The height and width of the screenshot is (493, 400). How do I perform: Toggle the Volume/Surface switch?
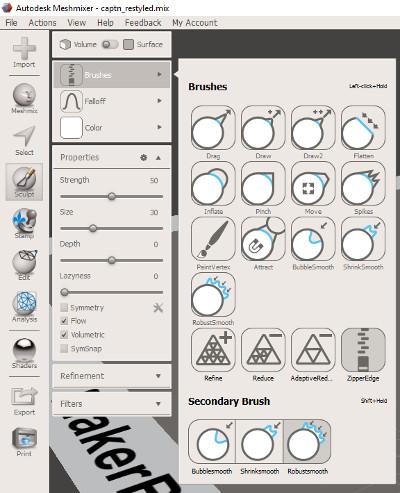(110, 44)
